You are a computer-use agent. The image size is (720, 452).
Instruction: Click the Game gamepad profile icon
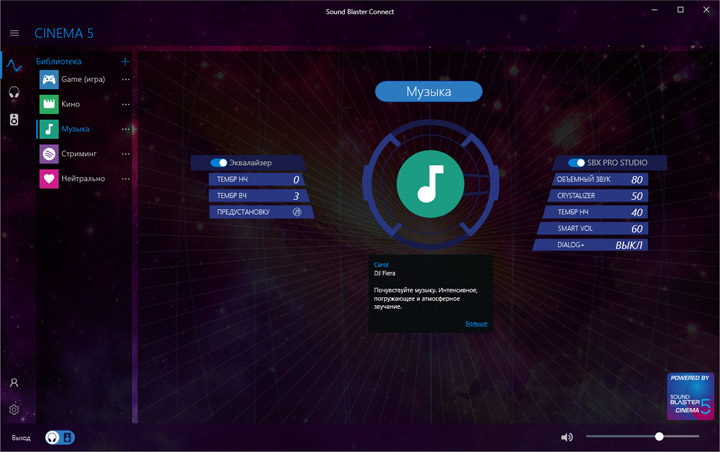tap(49, 79)
